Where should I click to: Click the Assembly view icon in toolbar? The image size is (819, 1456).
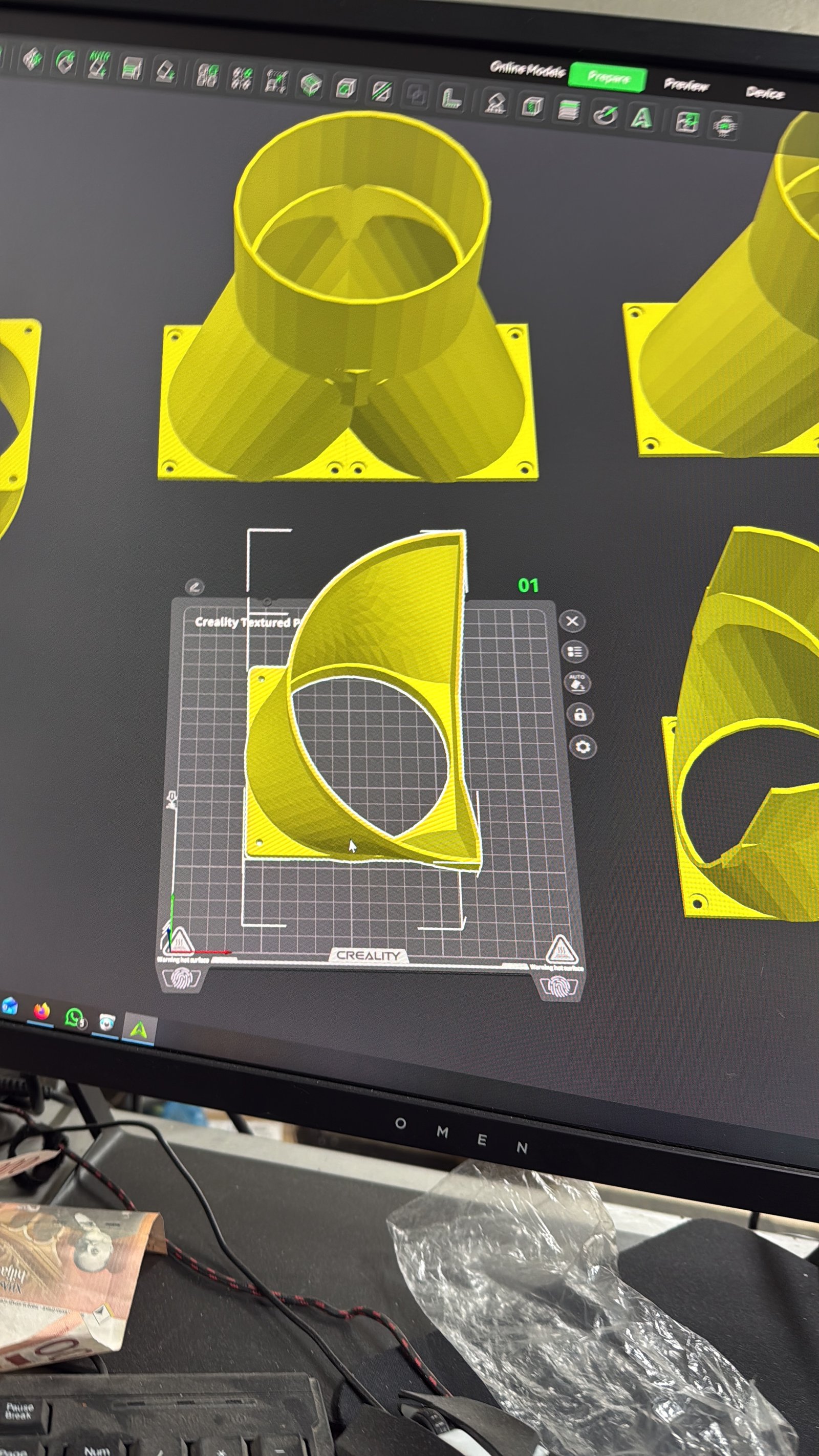tap(687, 122)
